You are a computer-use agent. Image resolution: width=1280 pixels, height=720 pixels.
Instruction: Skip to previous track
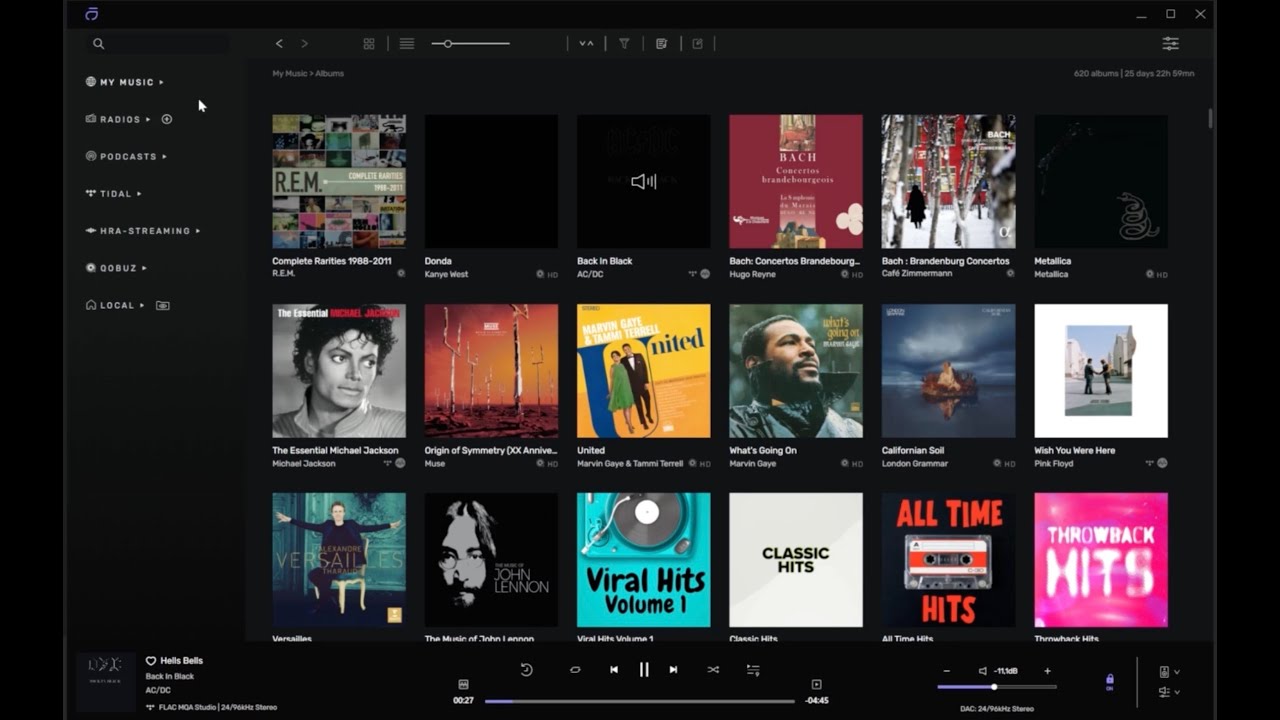[614, 670]
